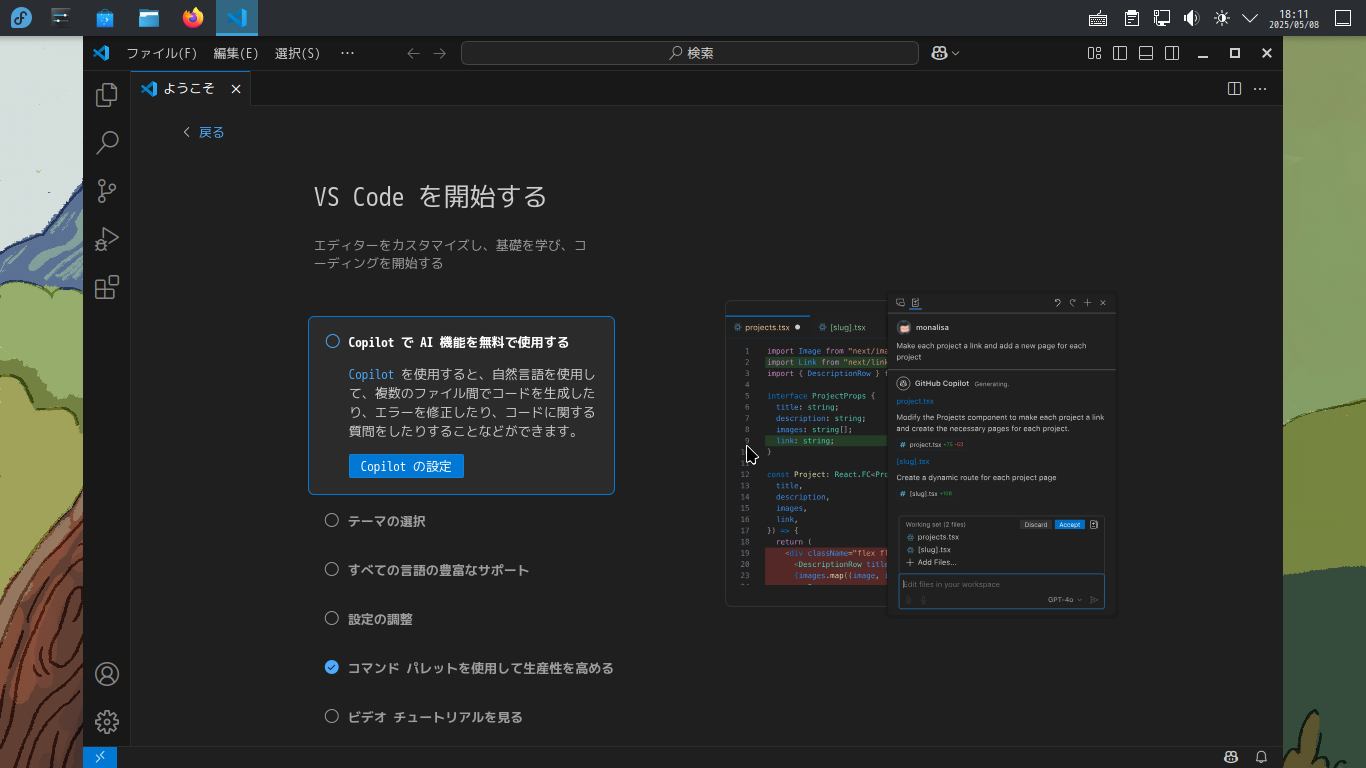Open the Manage gear settings icon

(107, 721)
